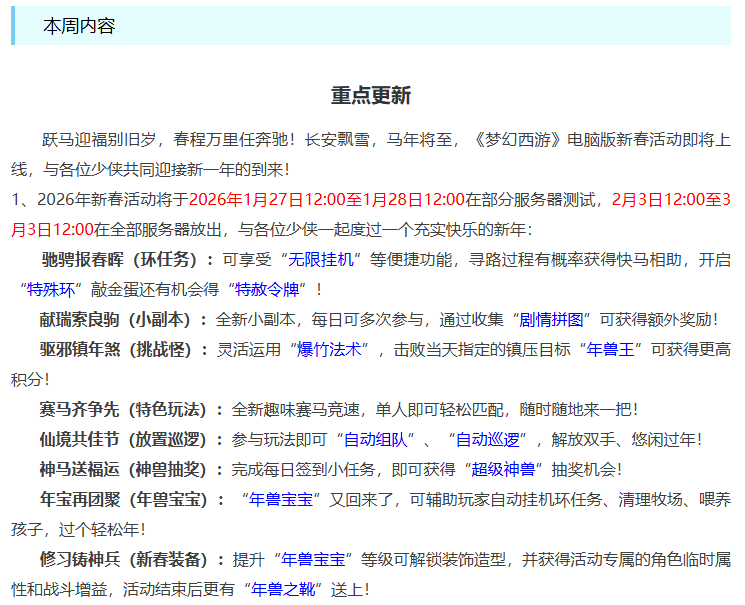This screenshot has height=605, width=745.
Task: Click the bold "驰骋报春晖（环任务）" heading
Action: click(126, 259)
